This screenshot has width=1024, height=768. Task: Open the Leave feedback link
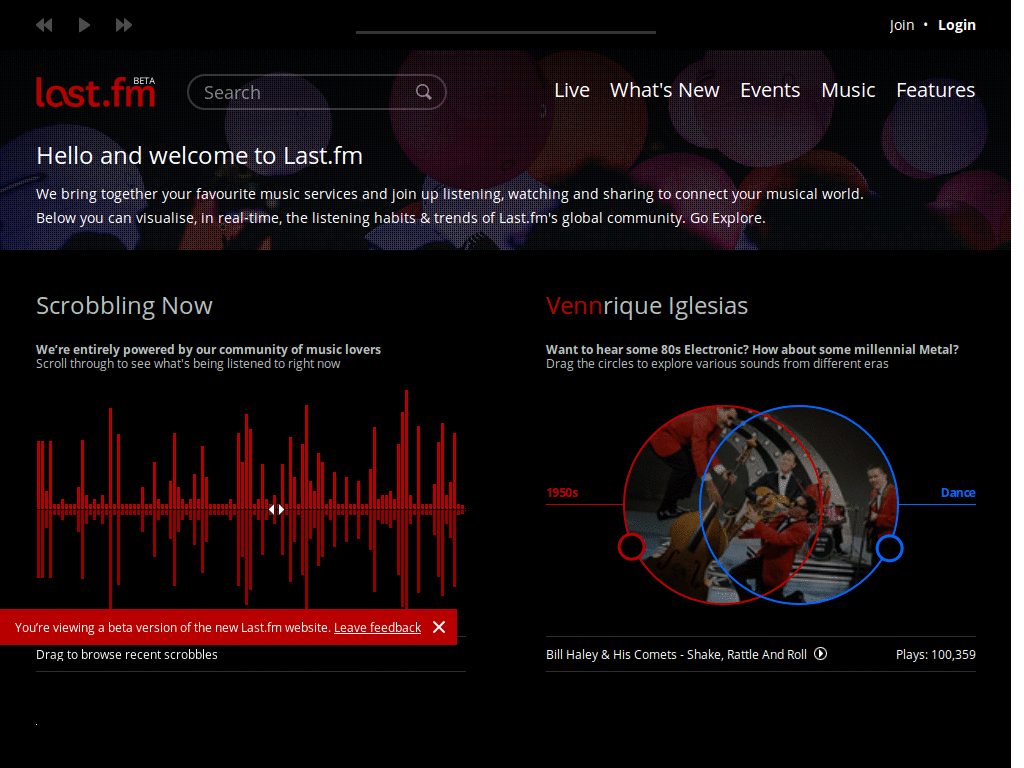(x=377, y=627)
